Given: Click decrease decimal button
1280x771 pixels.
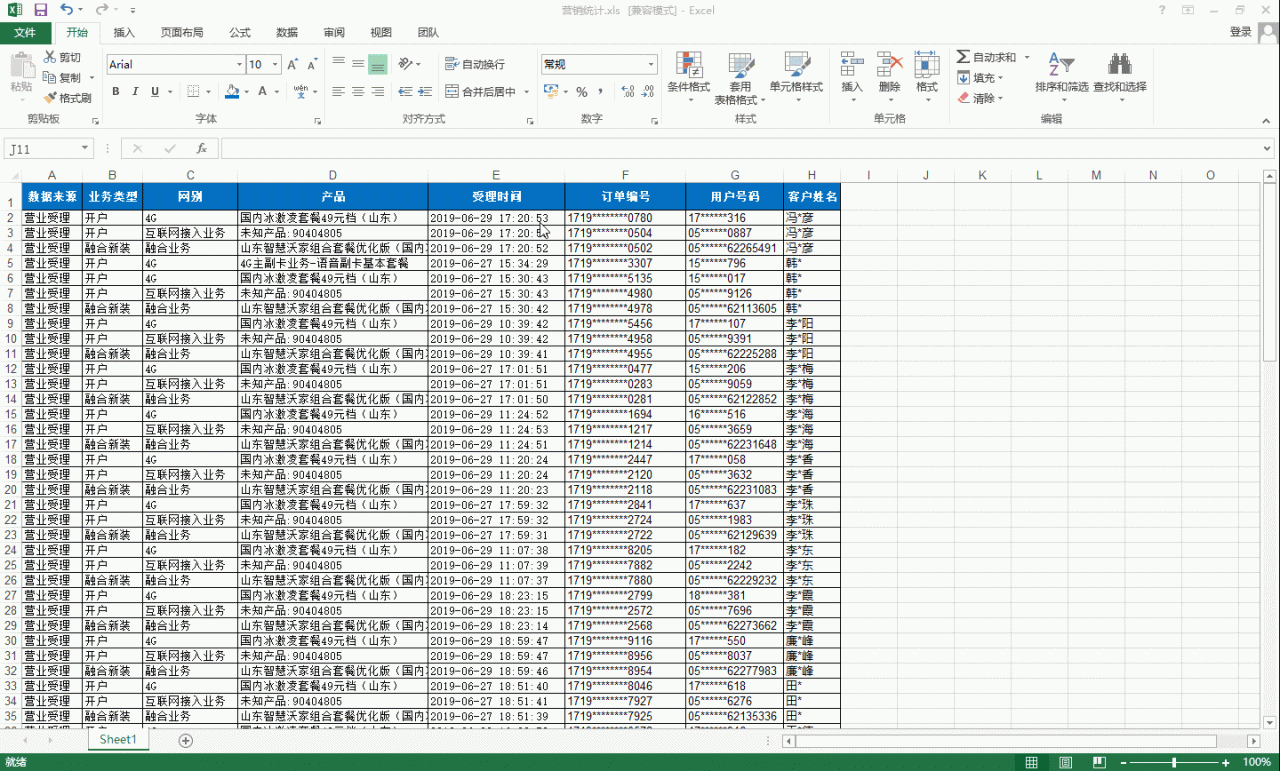Looking at the screenshot, I should (x=649, y=92).
